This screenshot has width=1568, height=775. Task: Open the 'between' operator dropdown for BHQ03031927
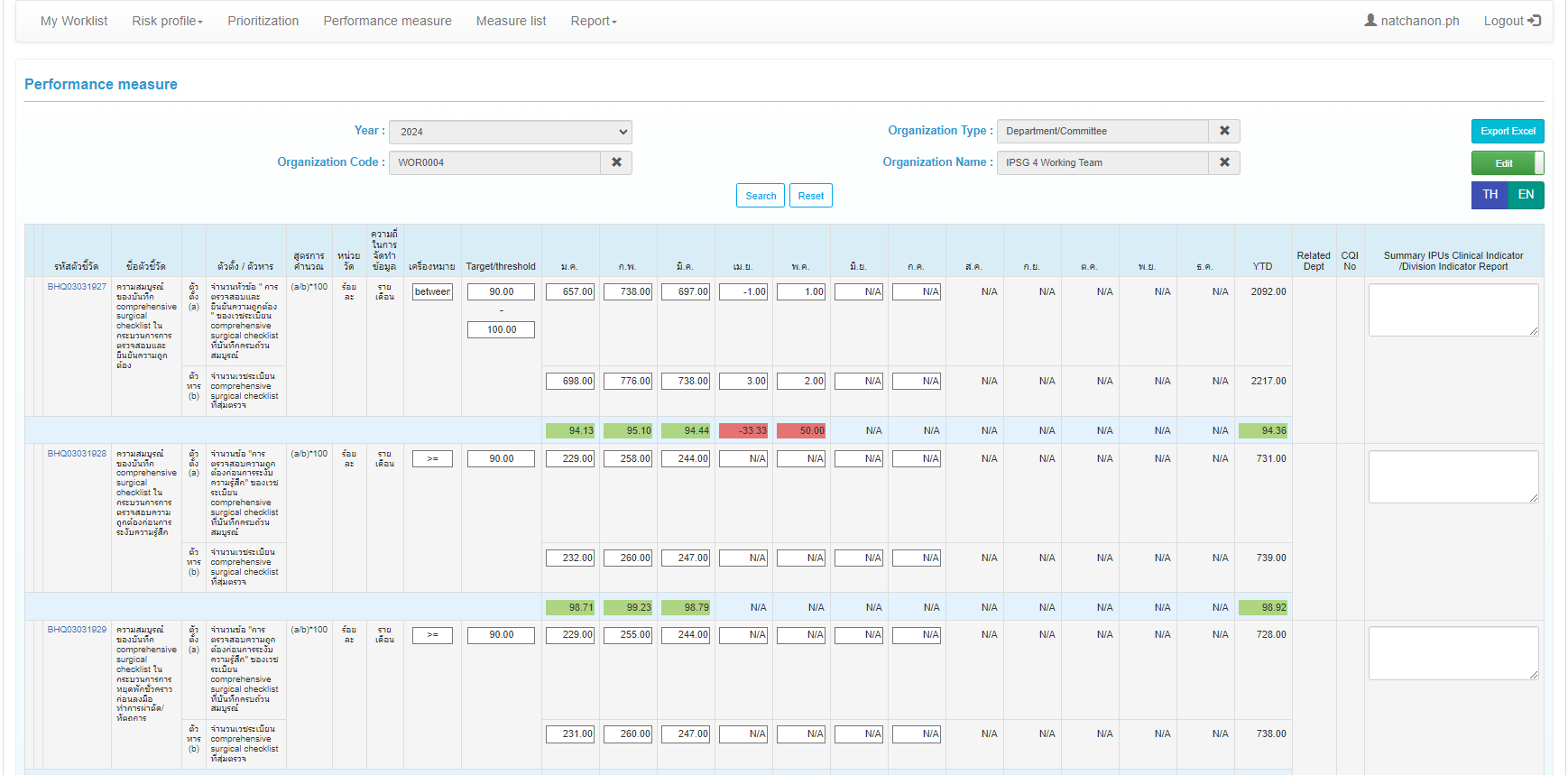click(432, 291)
